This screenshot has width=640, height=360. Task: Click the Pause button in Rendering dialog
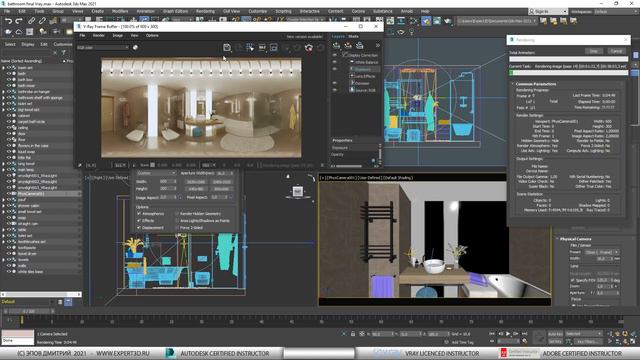[594, 51]
